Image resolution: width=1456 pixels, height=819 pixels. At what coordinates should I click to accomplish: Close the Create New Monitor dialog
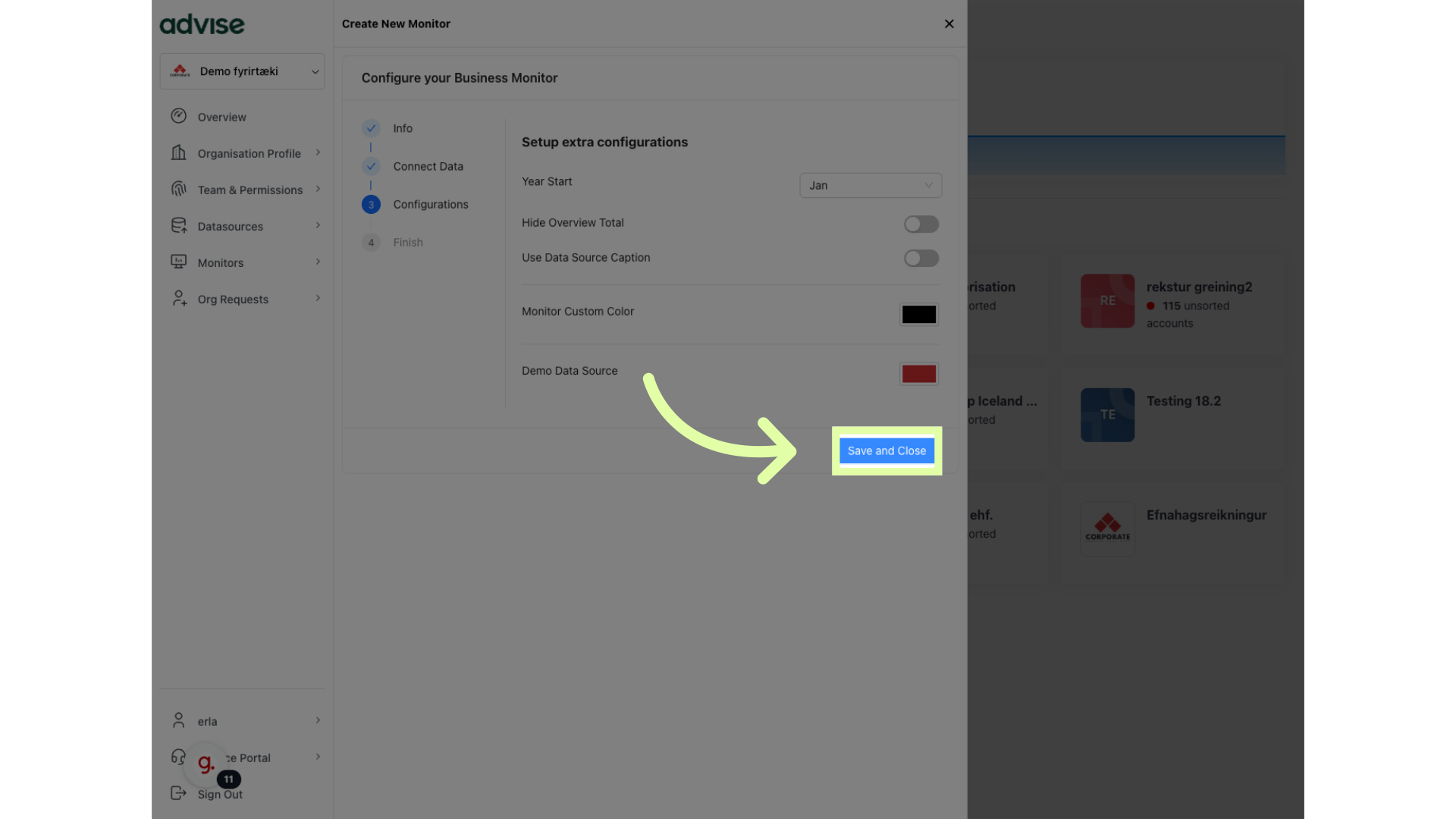(x=949, y=24)
